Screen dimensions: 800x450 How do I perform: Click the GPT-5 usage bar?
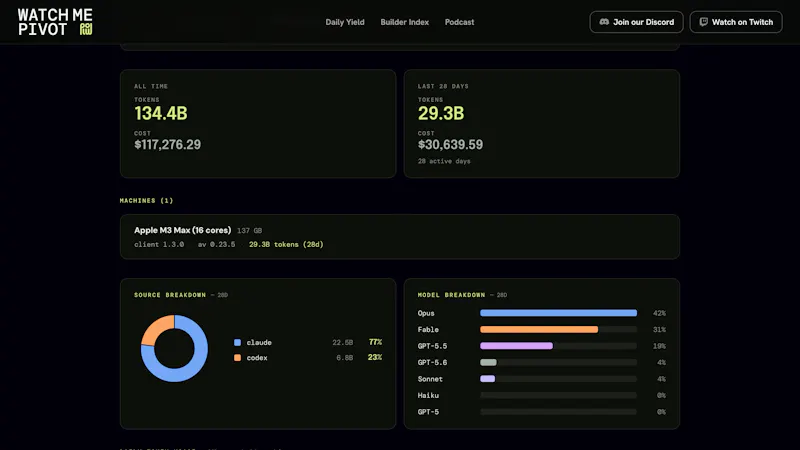558,412
